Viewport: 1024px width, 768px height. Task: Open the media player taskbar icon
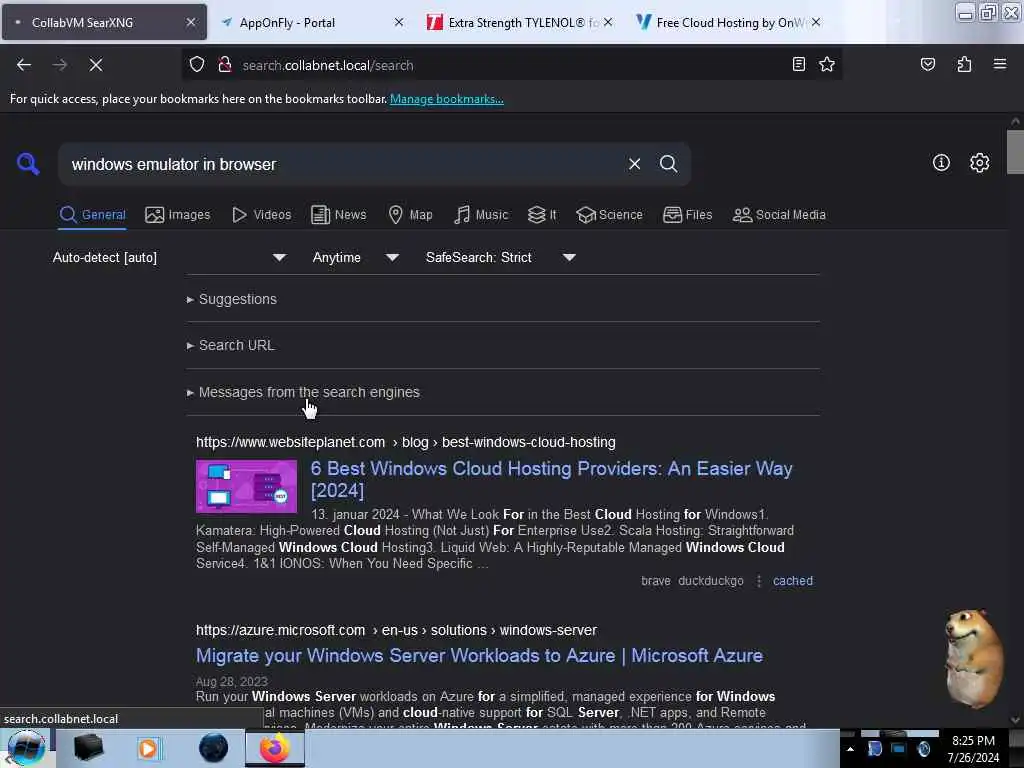click(x=148, y=748)
